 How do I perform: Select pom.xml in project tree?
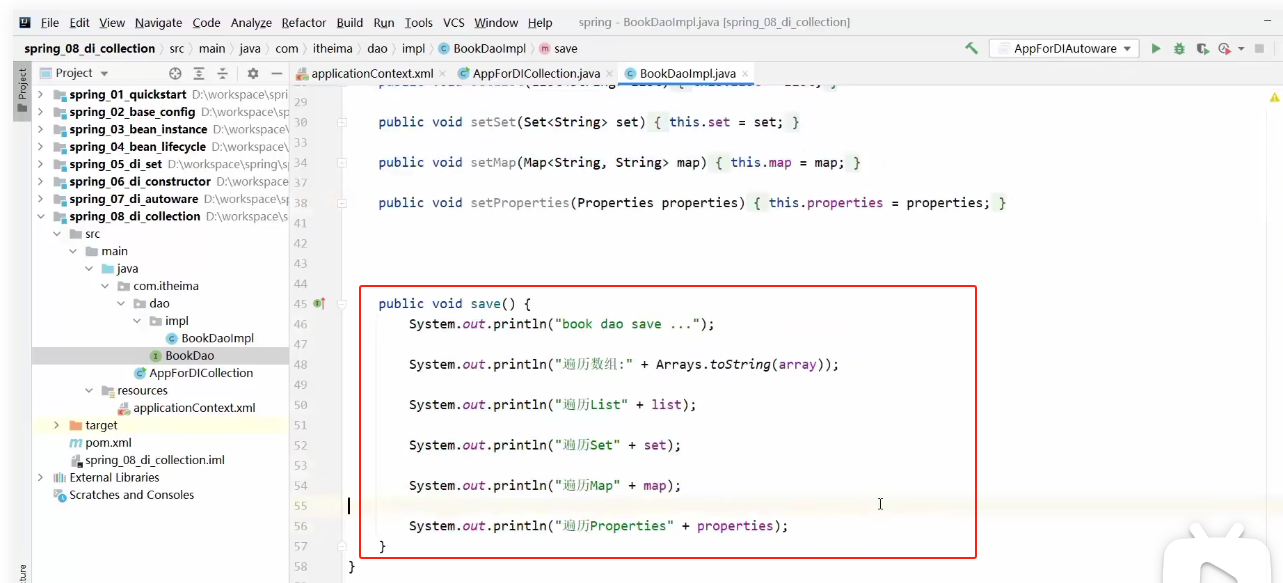coord(108,442)
